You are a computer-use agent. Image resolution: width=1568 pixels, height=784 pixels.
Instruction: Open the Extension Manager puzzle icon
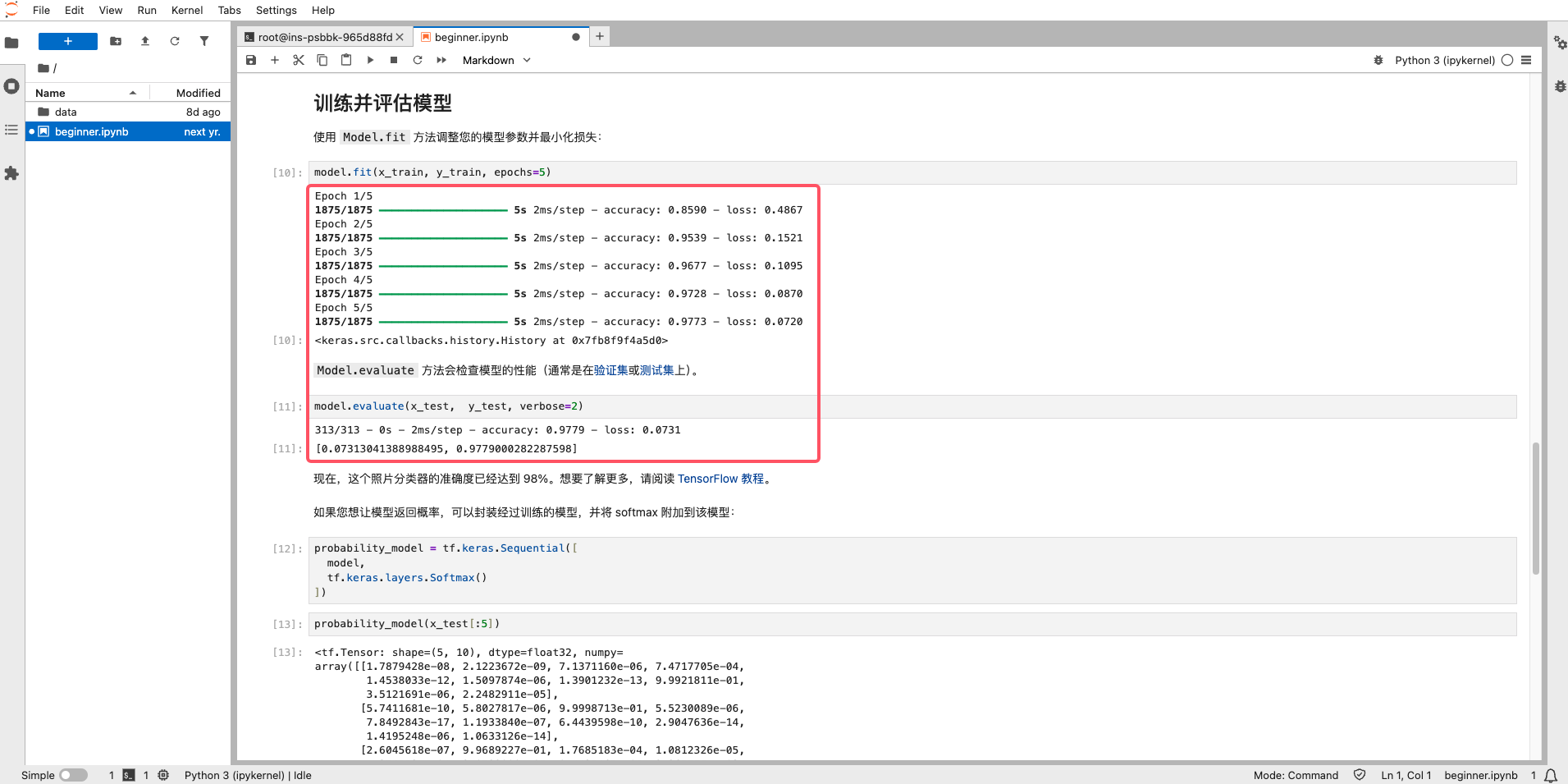[11, 173]
